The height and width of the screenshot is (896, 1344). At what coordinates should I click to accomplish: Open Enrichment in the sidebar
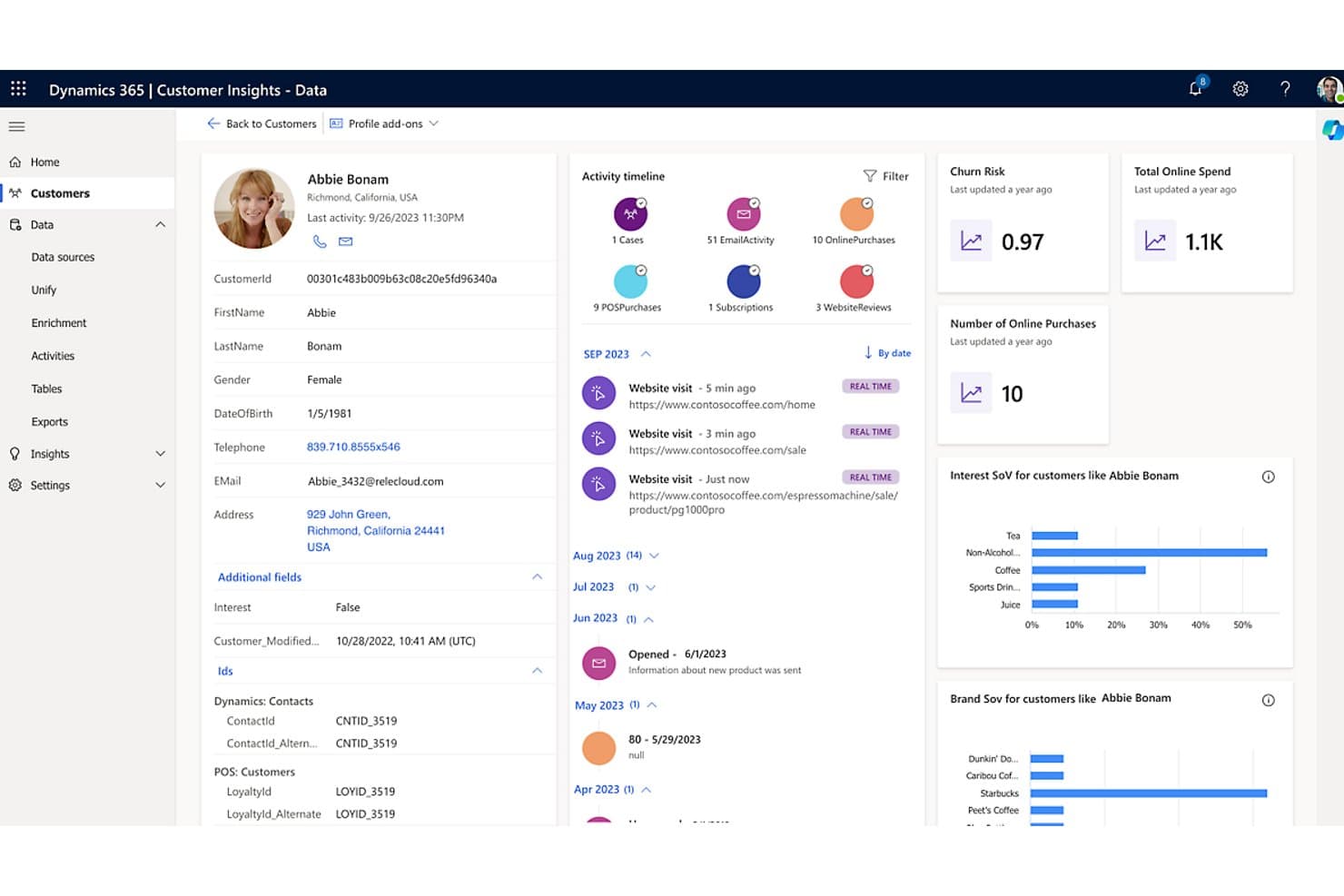(x=59, y=323)
